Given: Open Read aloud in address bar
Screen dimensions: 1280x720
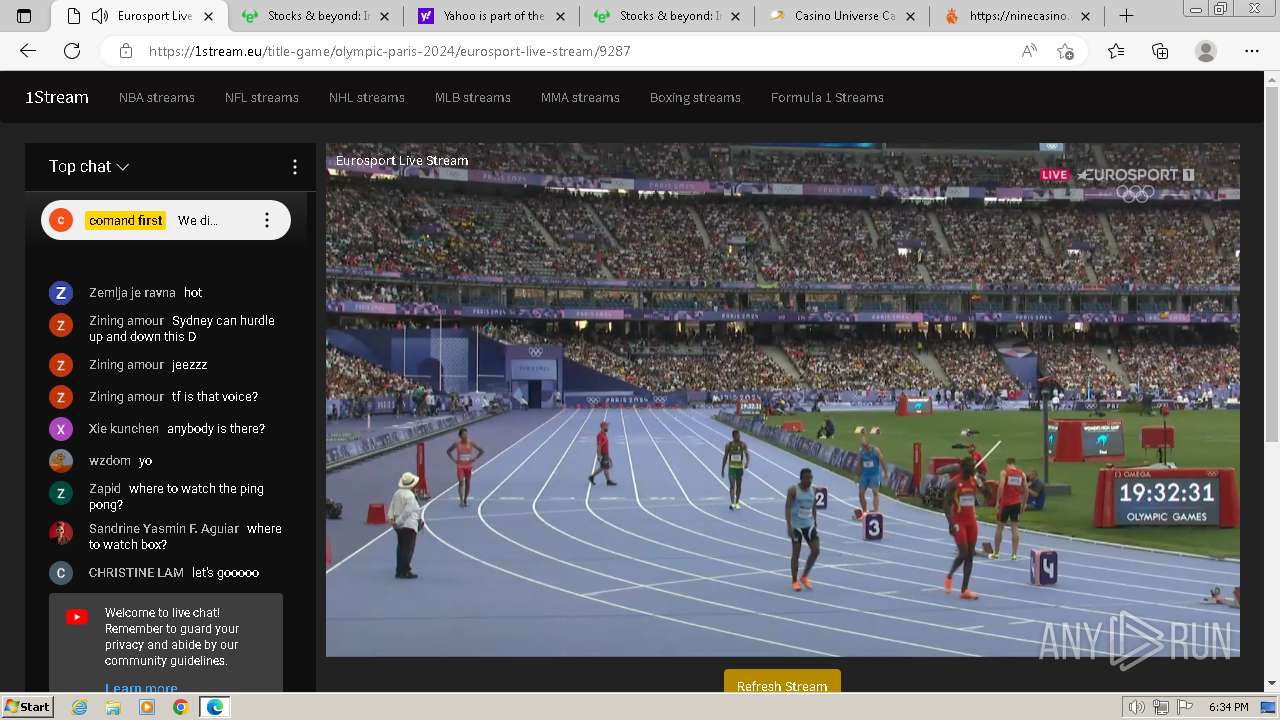Looking at the screenshot, I should click(1029, 51).
